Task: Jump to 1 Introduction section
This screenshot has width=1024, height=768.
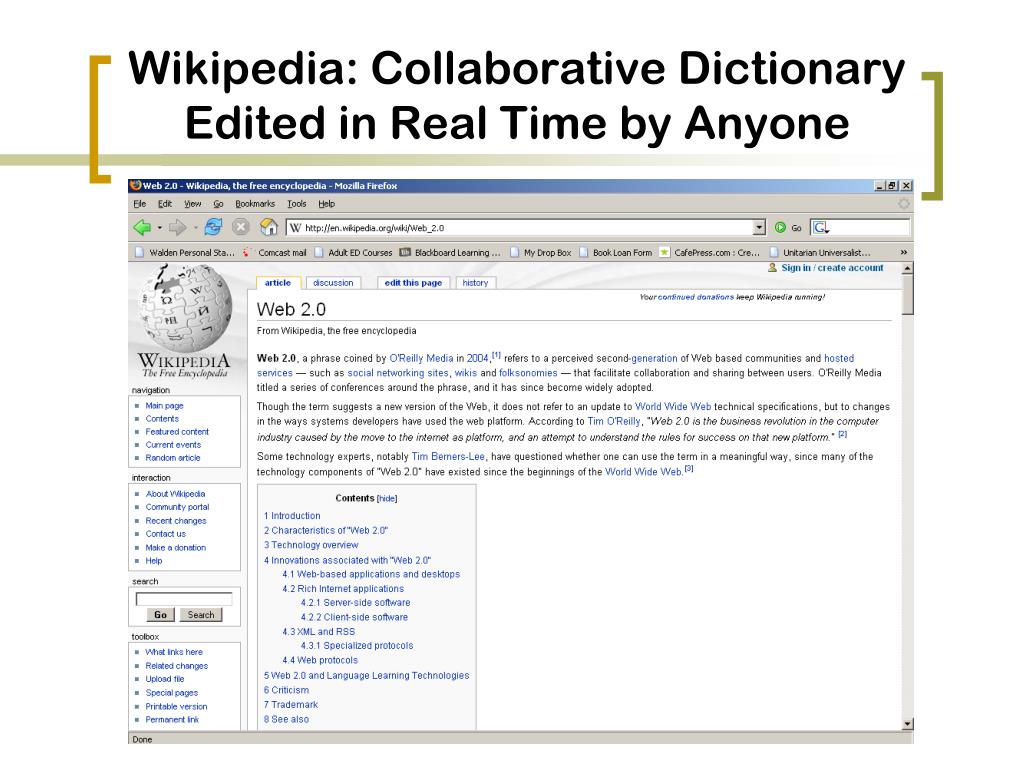Action: click(292, 515)
